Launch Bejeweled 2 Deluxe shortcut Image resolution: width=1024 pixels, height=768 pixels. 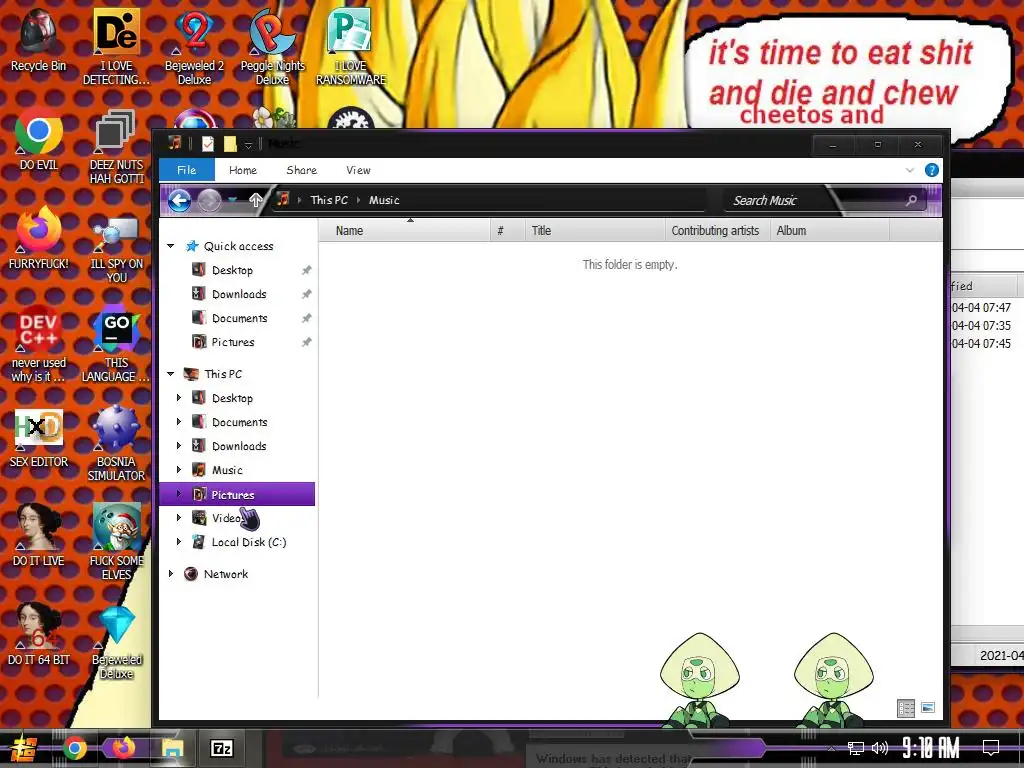point(194,46)
